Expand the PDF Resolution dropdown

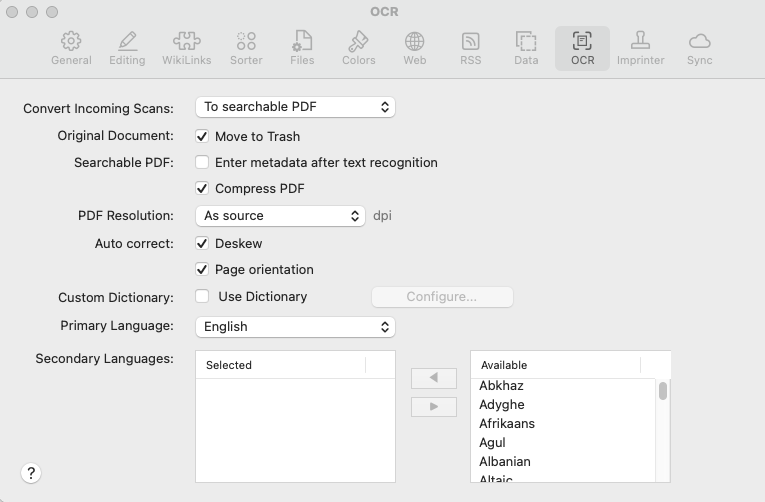280,216
